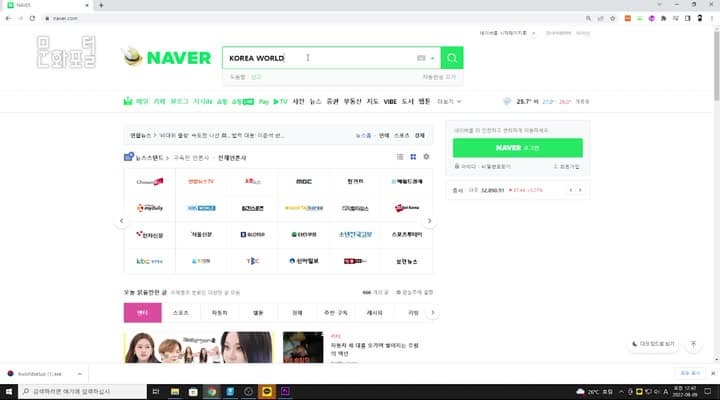Open a new browser tab
720x400 pixels.
(101, 5)
